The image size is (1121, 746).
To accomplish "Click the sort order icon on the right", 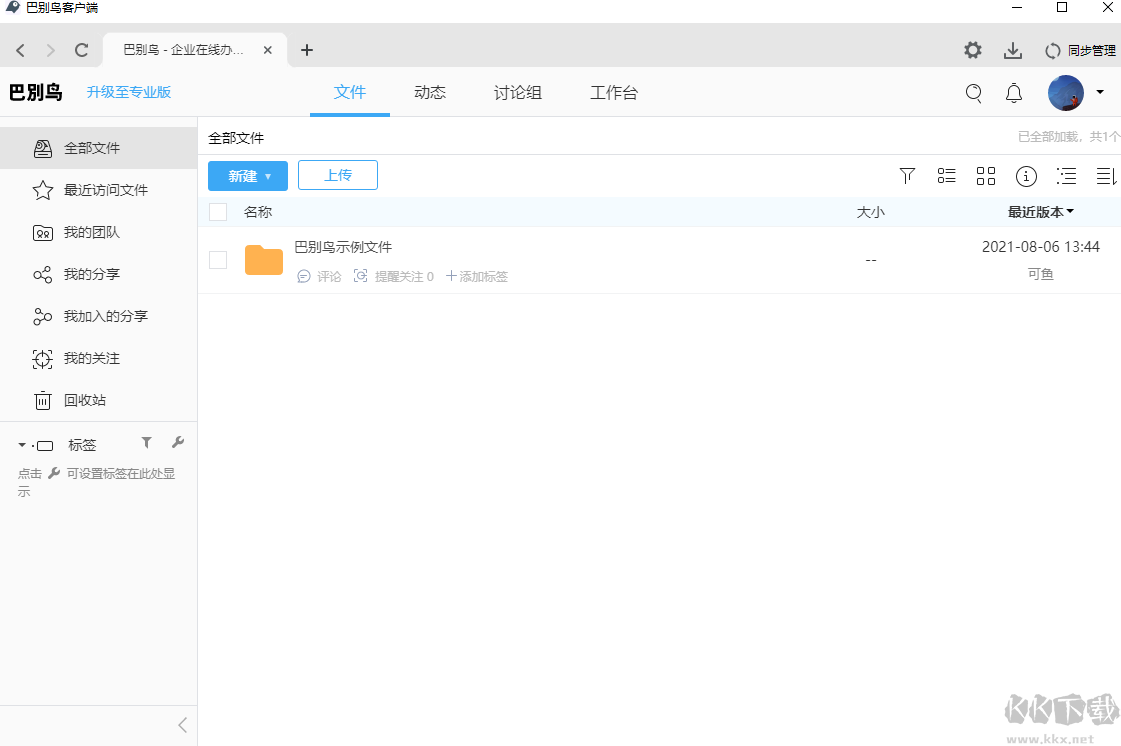I will (1106, 176).
